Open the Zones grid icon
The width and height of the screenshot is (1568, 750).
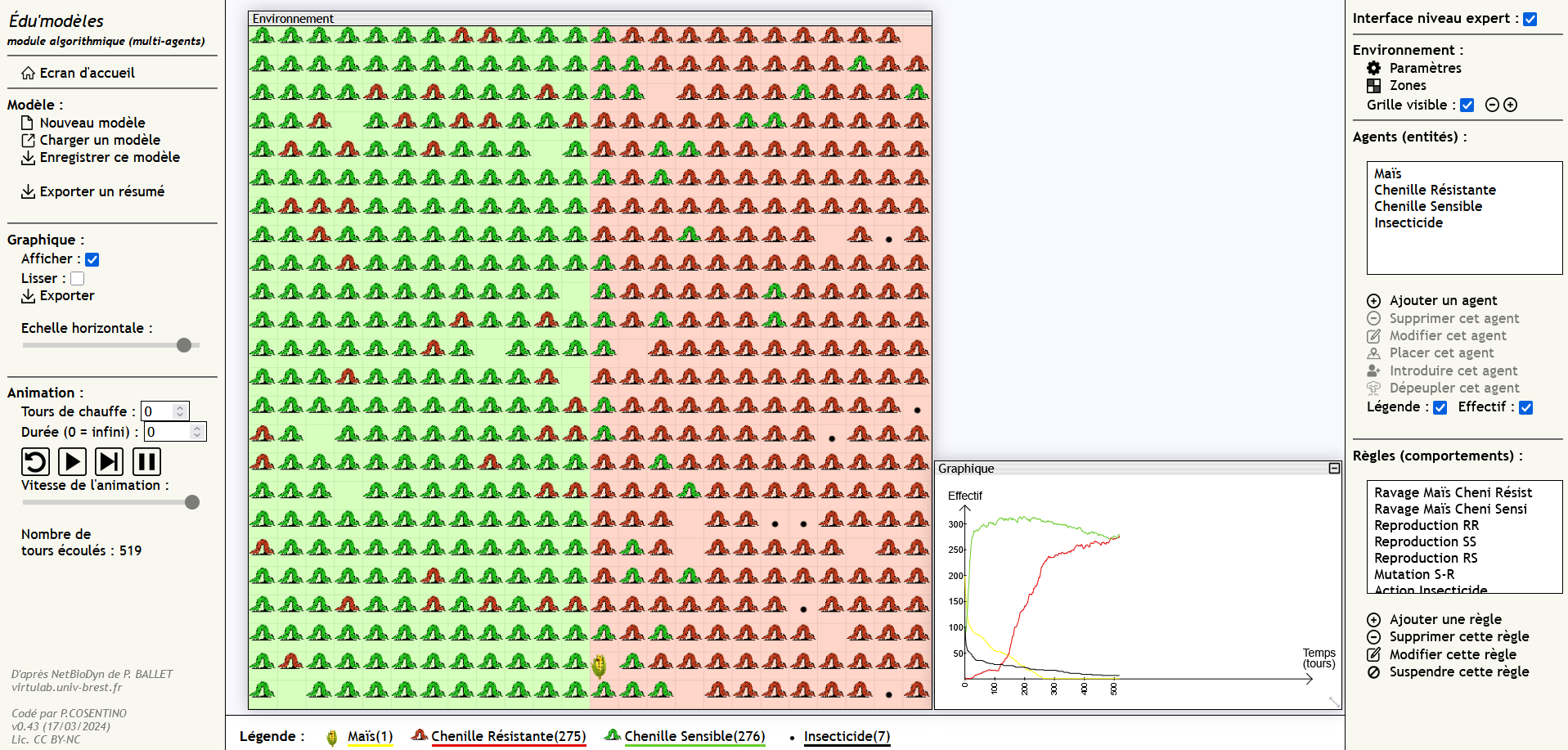pos(1374,85)
